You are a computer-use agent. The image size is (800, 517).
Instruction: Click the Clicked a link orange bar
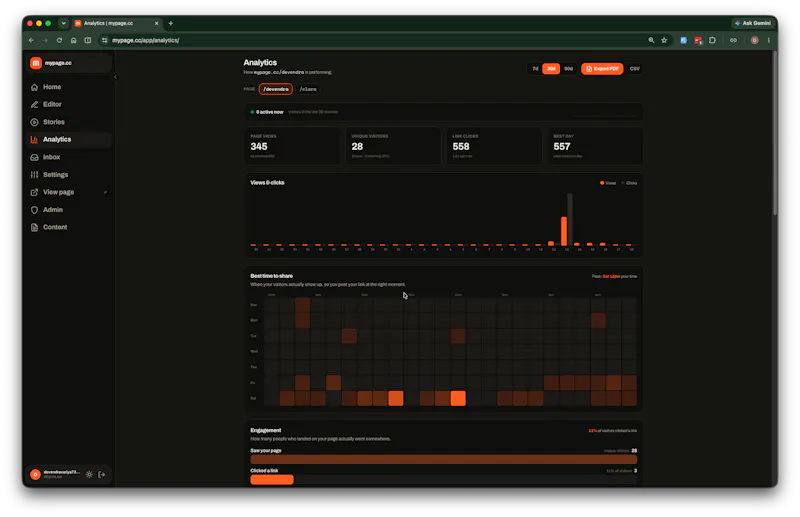point(272,479)
